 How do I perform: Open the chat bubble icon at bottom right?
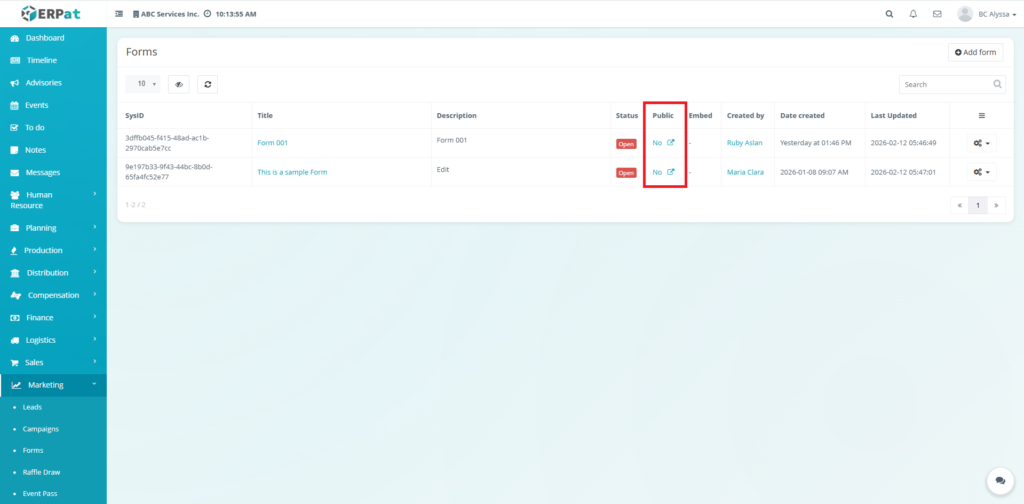coord(998,481)
